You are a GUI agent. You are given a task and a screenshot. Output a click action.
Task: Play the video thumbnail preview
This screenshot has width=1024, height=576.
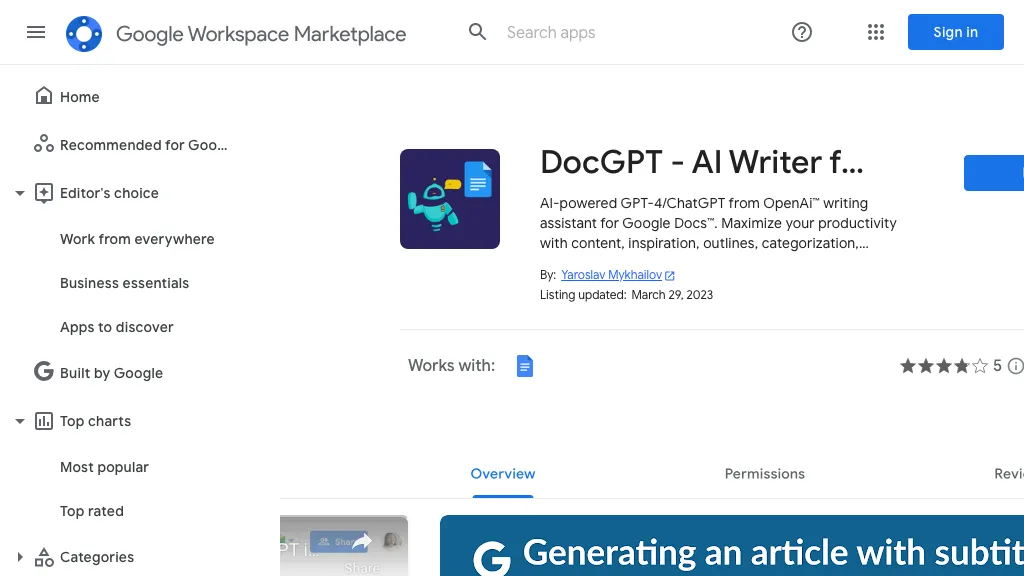coord(344,545)
